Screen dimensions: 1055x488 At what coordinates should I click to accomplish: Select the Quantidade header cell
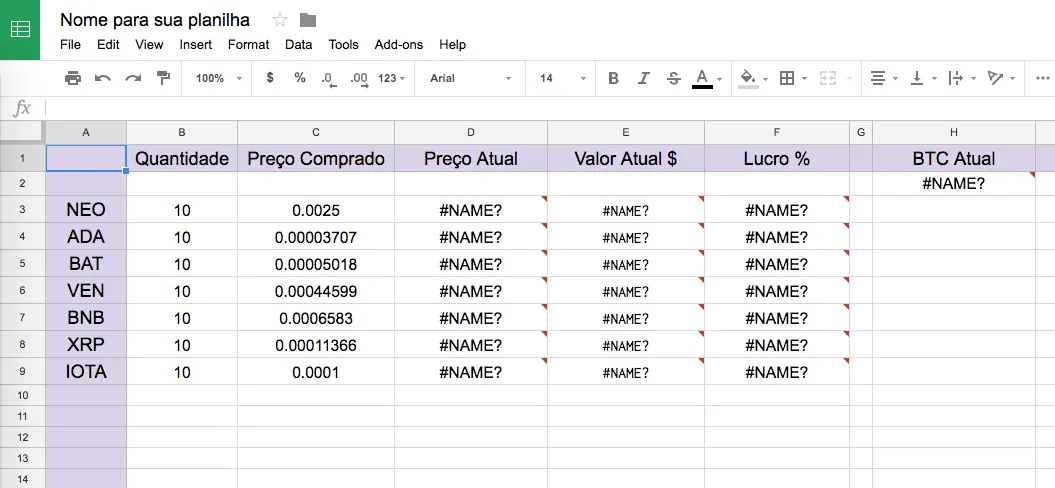(x=182, y=159)
